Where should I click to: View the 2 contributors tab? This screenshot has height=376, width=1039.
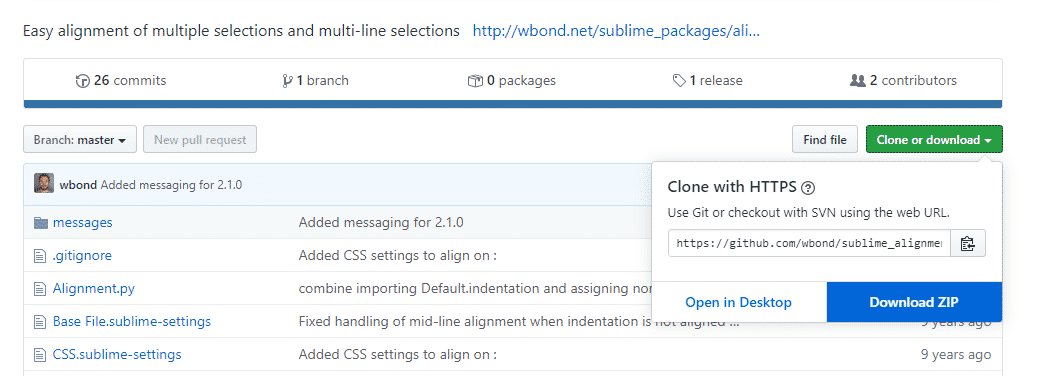[x=903, y=81]
